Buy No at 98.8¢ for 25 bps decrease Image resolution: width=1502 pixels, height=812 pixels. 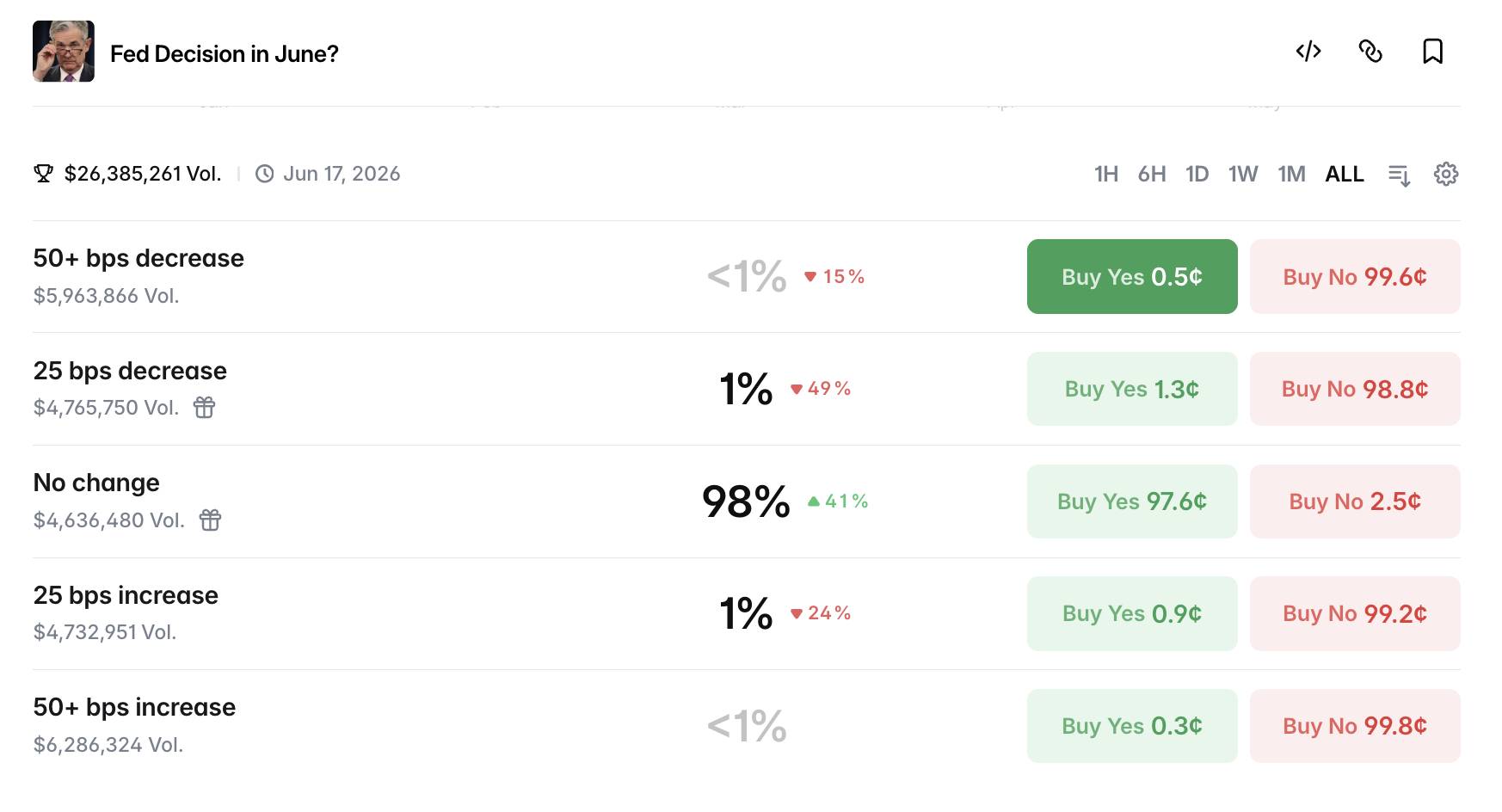(x=1355, y=389)
